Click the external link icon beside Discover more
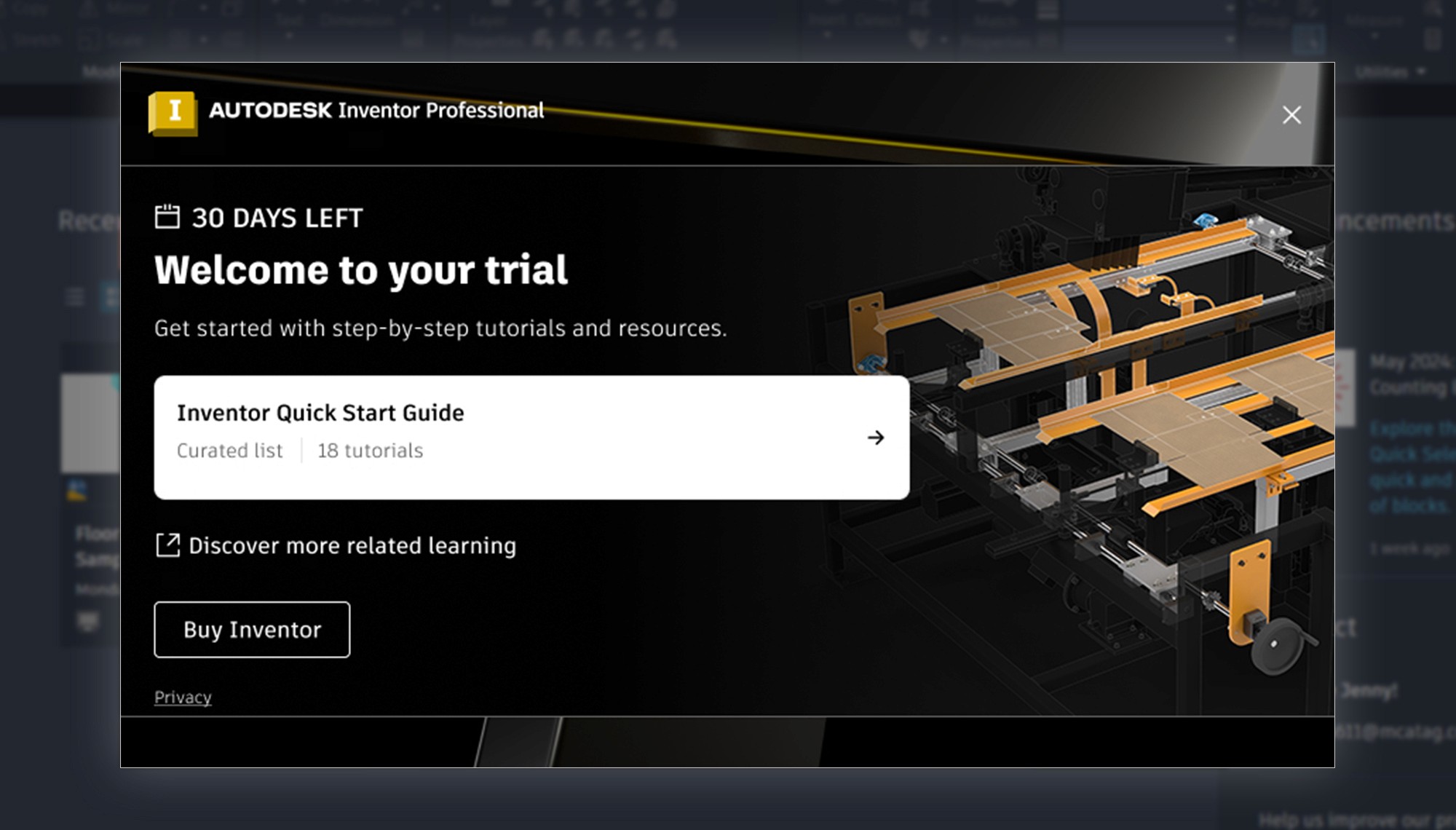This screenshot has height=830, width=1456. [167, 545]
